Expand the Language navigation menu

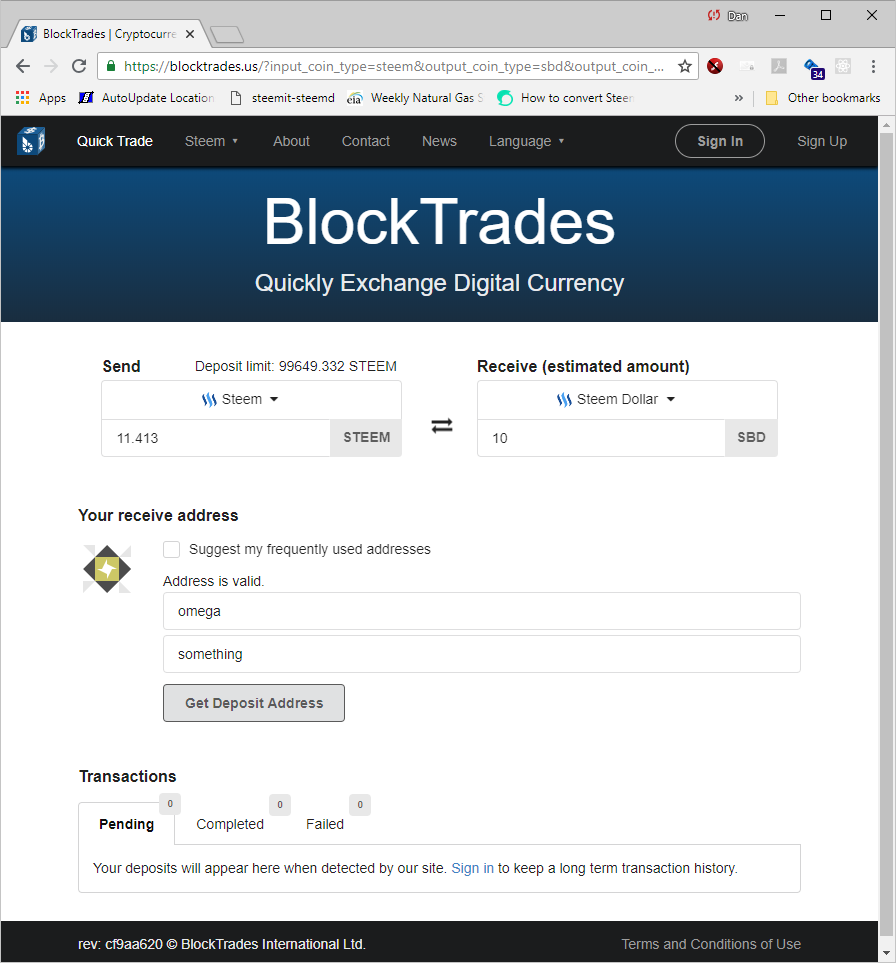526,141
